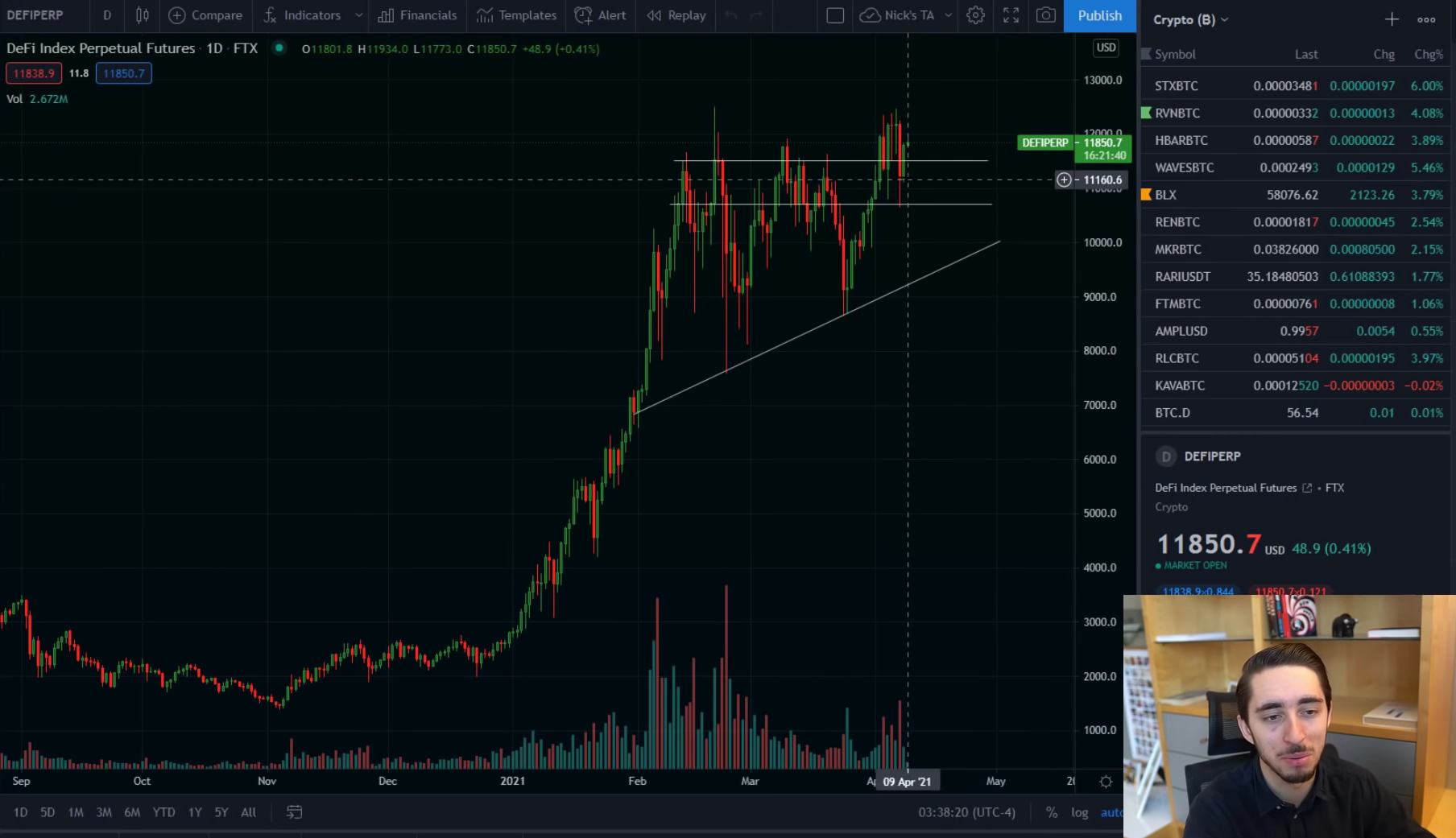1456x838 pixels.
Task: Start bar Replay rewind icon
Action: [654, 15]
